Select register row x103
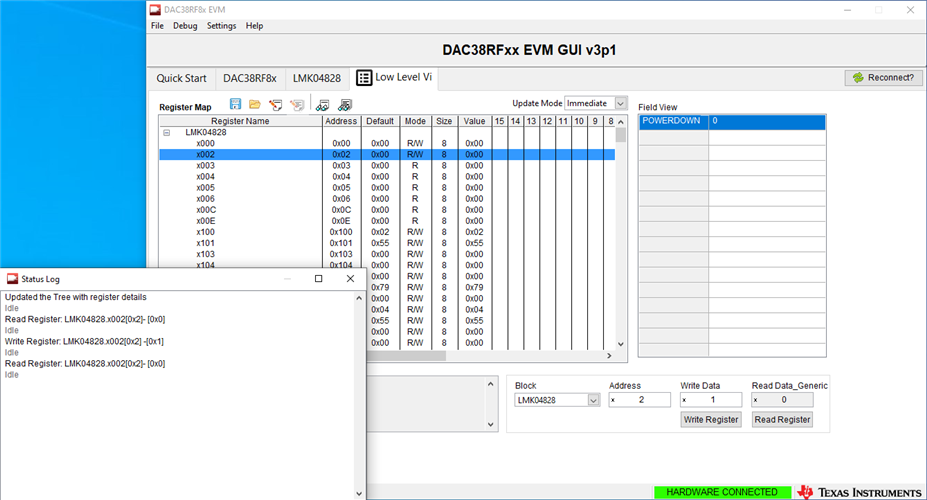Screen dimensions: 927x500 click(387, 254)
